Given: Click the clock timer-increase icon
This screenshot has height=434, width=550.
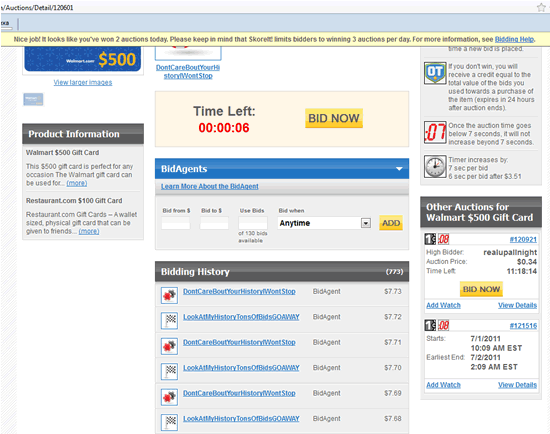Looking at the screenshot, I should (435, 166).
